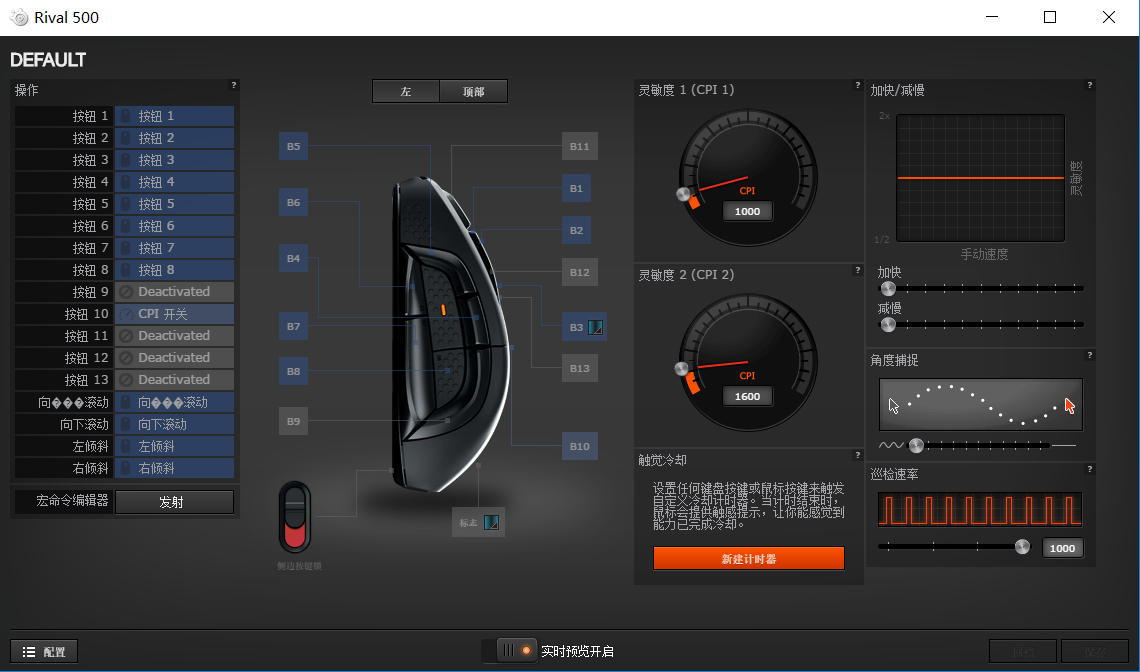1140x672 pixels.
Task: Select the B10 mouse button label
Action: click(x=579, y=446)
